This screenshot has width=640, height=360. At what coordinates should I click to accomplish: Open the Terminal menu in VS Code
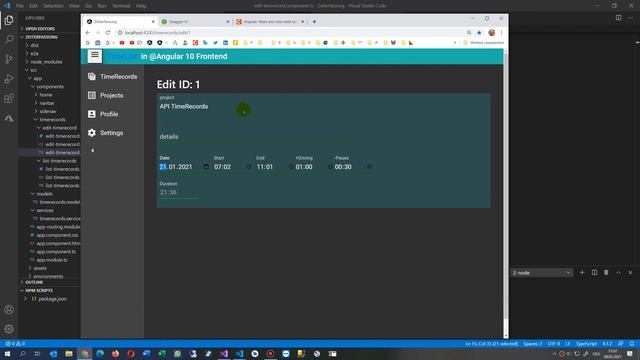click(121, 6)
